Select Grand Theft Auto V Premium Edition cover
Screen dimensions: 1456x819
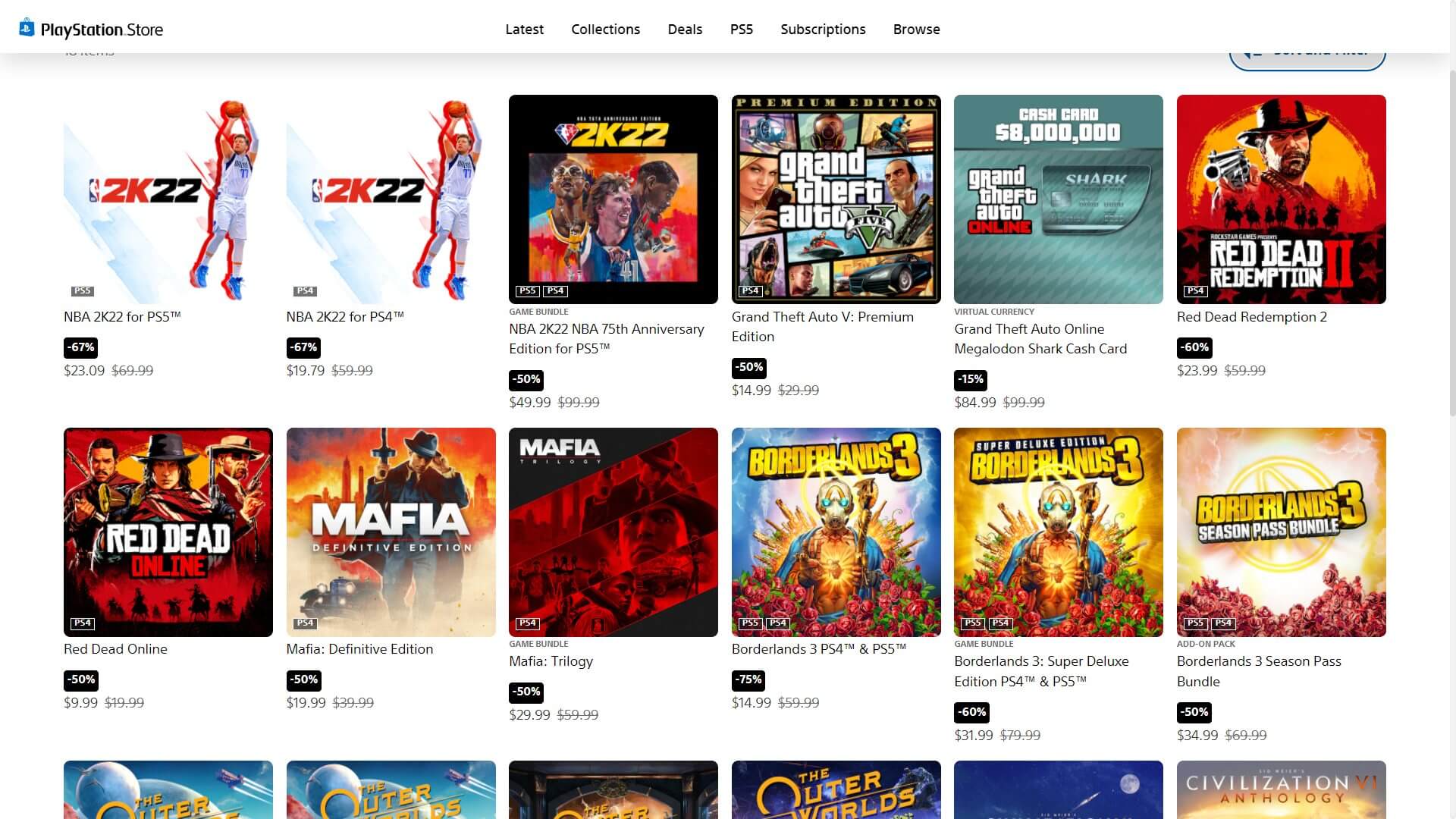(835, 199)
